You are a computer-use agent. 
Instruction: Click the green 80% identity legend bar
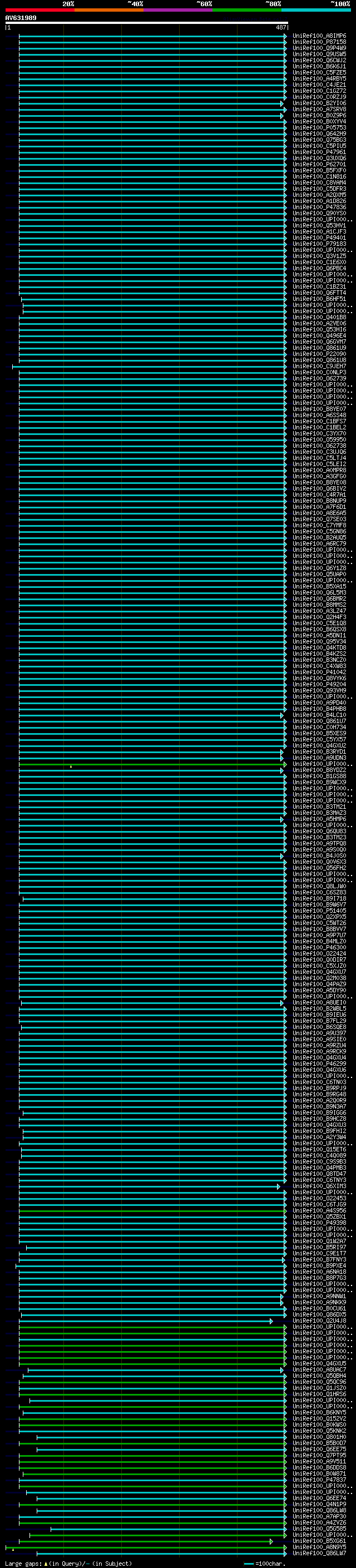click(x=247, y=10)
